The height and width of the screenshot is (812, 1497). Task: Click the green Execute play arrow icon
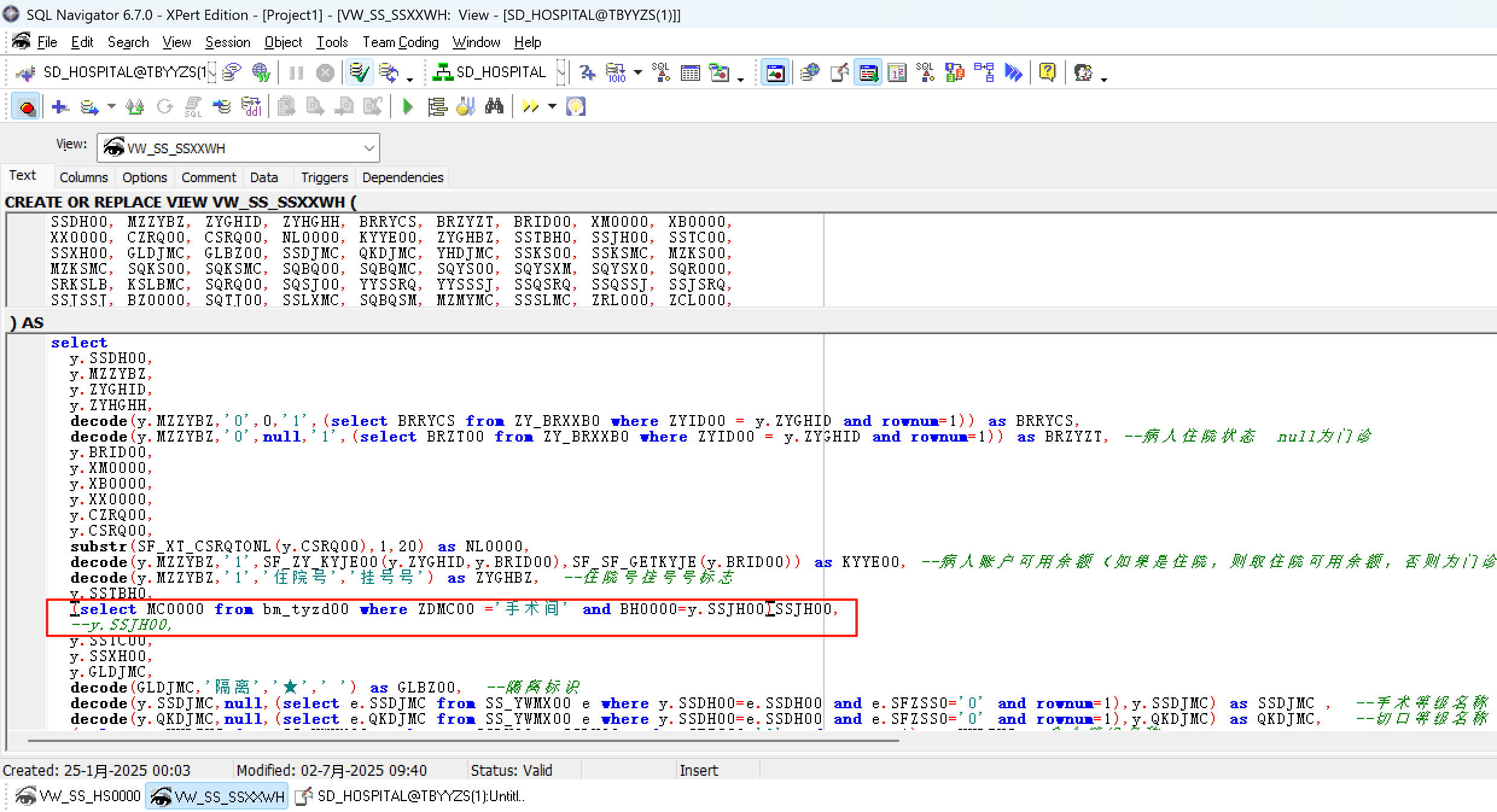pyautogui.click(x=407, y=107)
